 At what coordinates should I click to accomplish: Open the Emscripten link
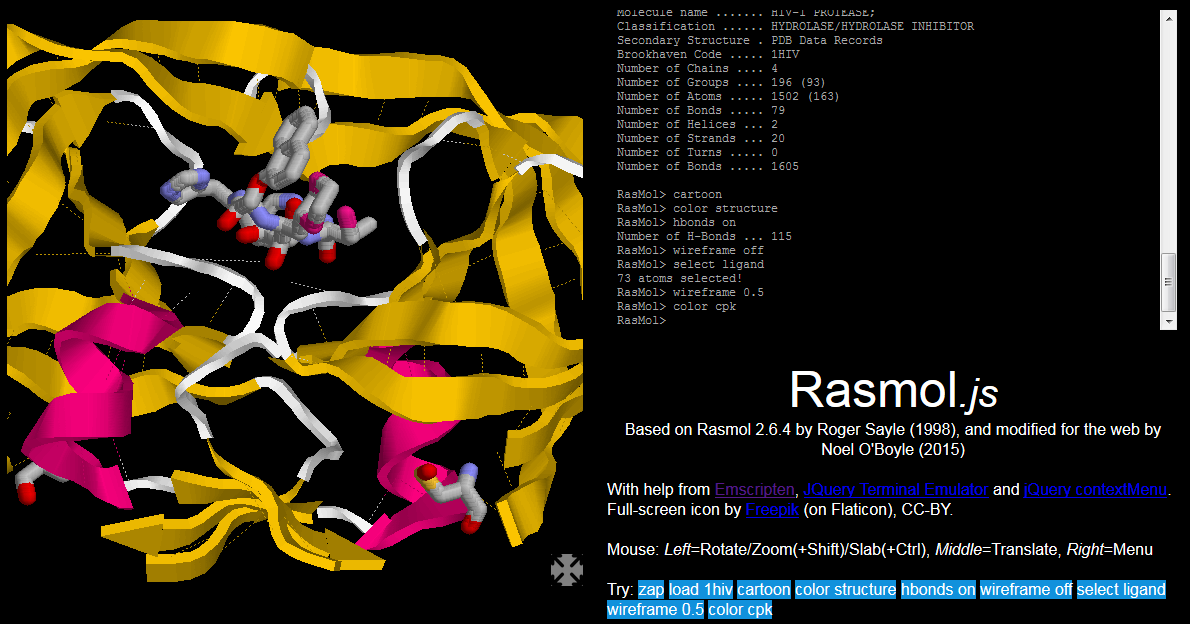tap(754, 489)
